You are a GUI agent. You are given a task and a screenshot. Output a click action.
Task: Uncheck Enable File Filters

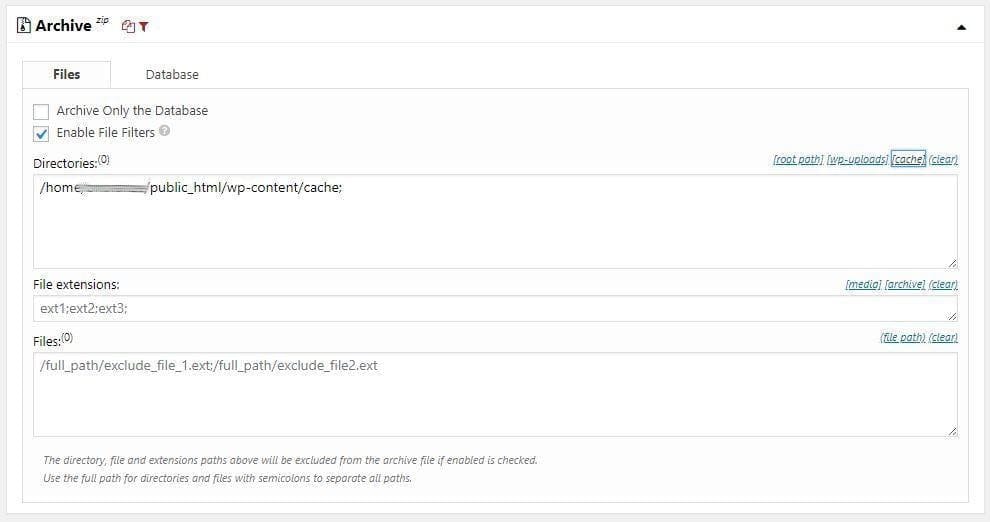click(x=41, y=134)
